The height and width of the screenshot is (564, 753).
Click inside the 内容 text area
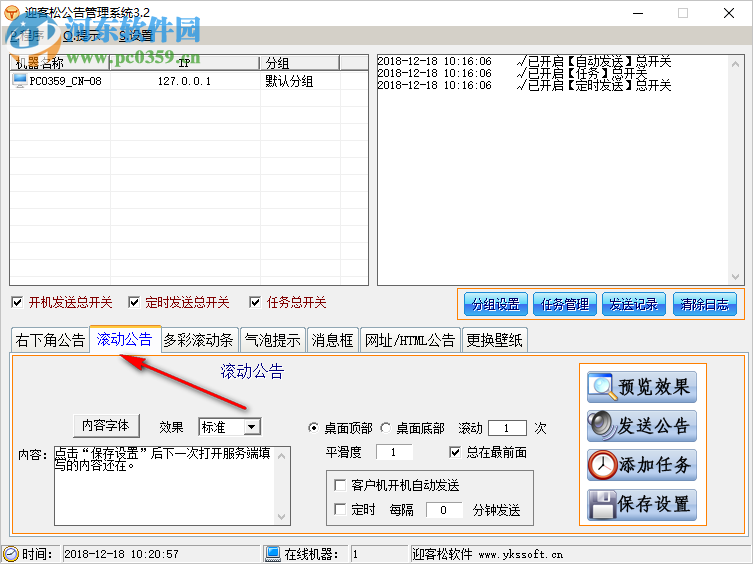pyautogui.click(x=166, y=486)
